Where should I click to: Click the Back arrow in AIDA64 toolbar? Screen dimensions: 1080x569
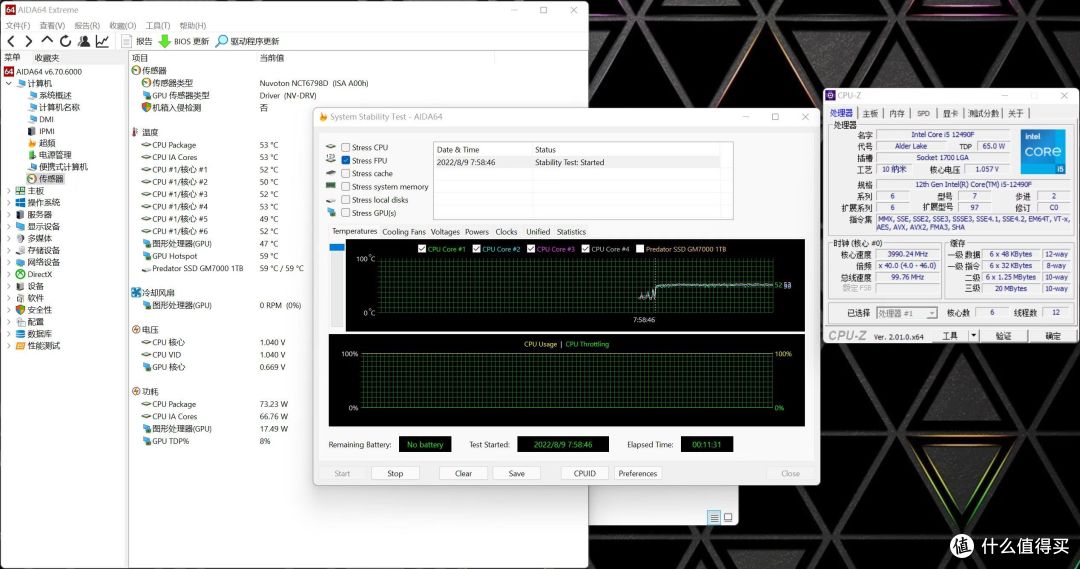(x=11, y=41)
